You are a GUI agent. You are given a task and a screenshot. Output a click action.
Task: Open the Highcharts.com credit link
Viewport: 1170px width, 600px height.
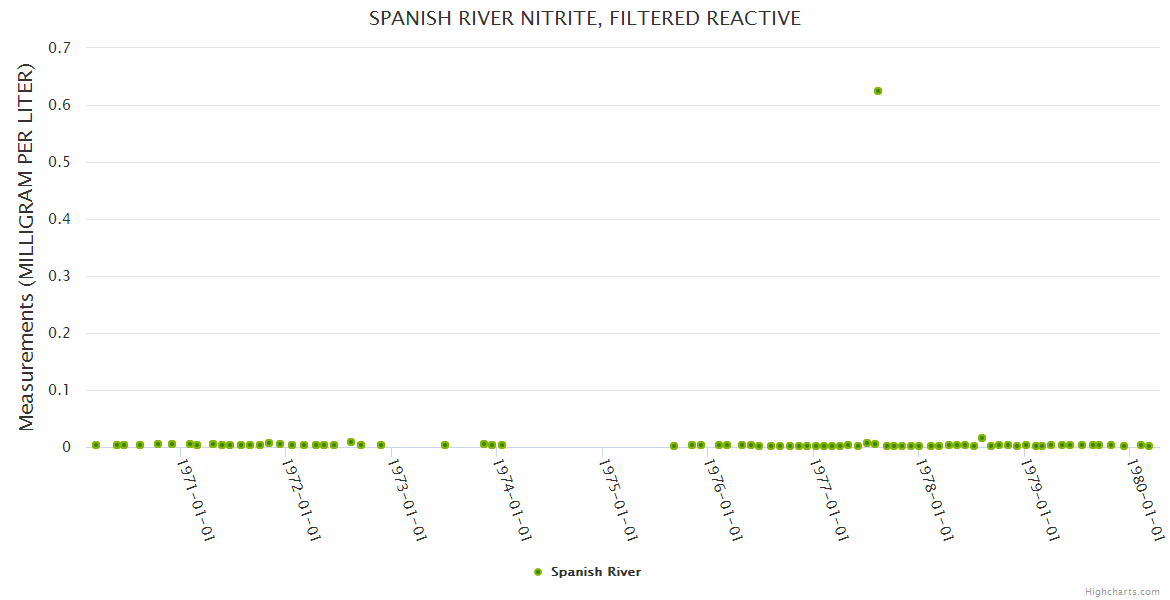coord(1123,592)
